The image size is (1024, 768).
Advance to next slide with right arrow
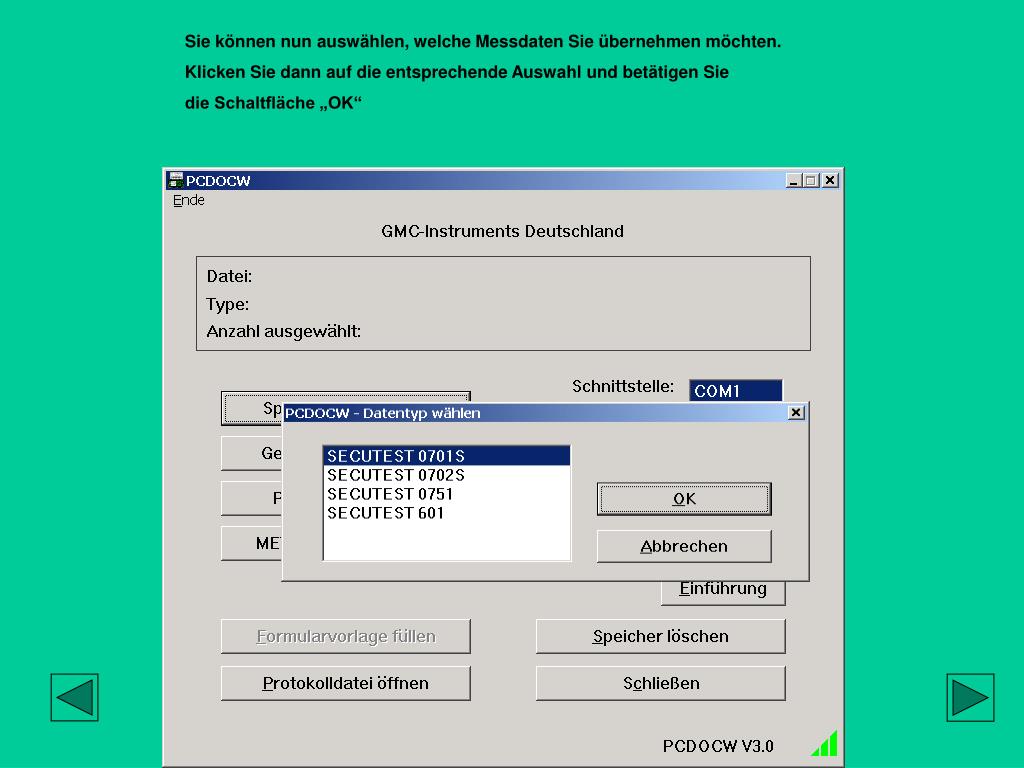click(x=970, y=697)
